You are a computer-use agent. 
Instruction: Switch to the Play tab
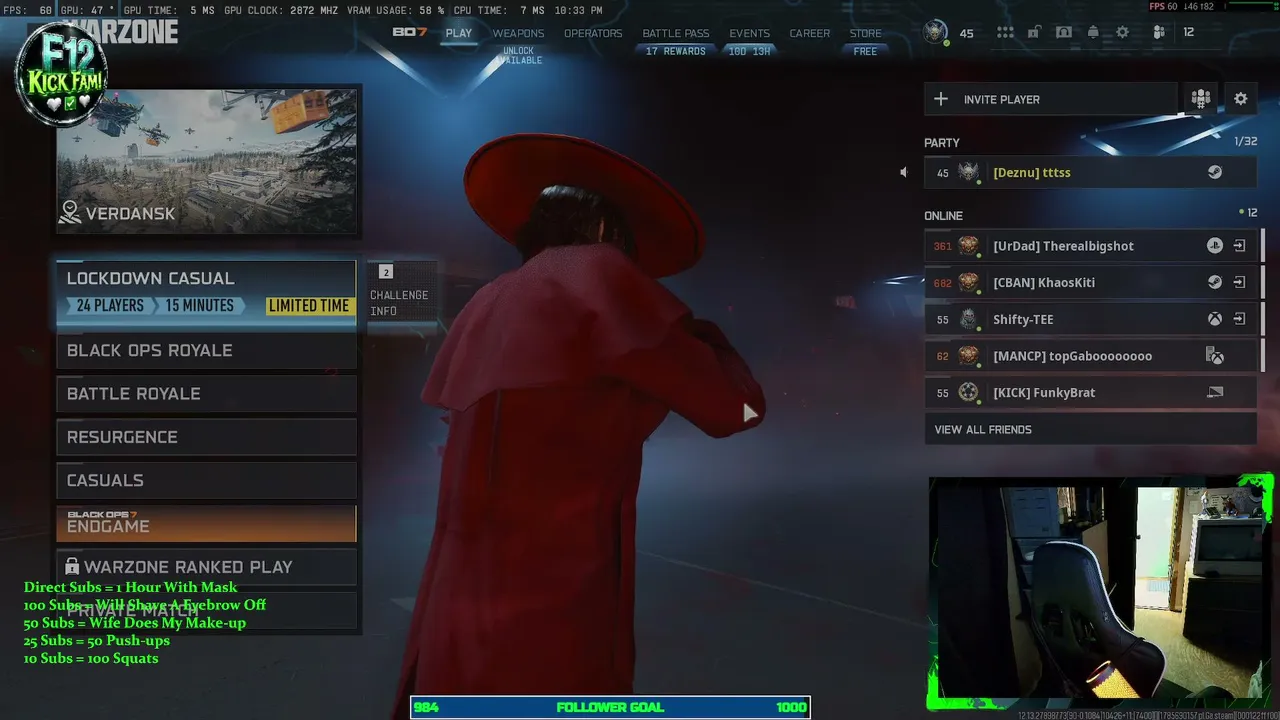click(x=459, y=33)
